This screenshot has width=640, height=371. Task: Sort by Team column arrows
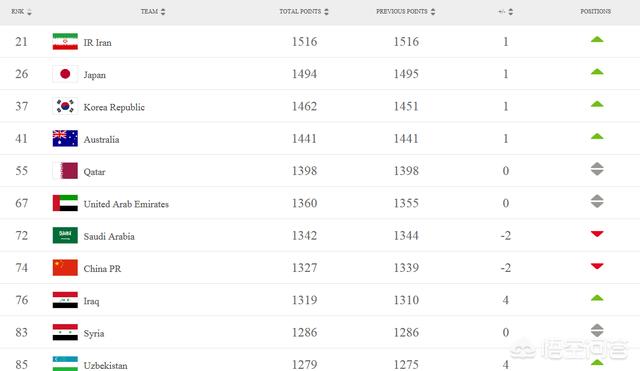click(x=163, y=11)
